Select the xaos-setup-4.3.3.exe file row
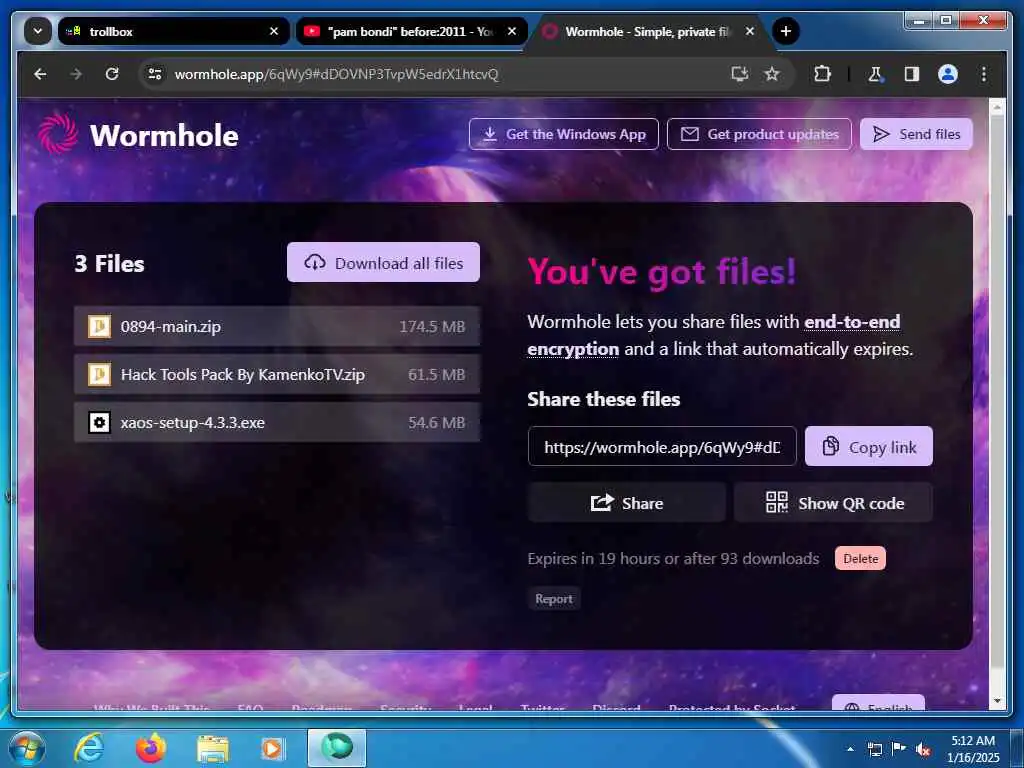Screen dimensions: 1024x768 coord(277,423)
